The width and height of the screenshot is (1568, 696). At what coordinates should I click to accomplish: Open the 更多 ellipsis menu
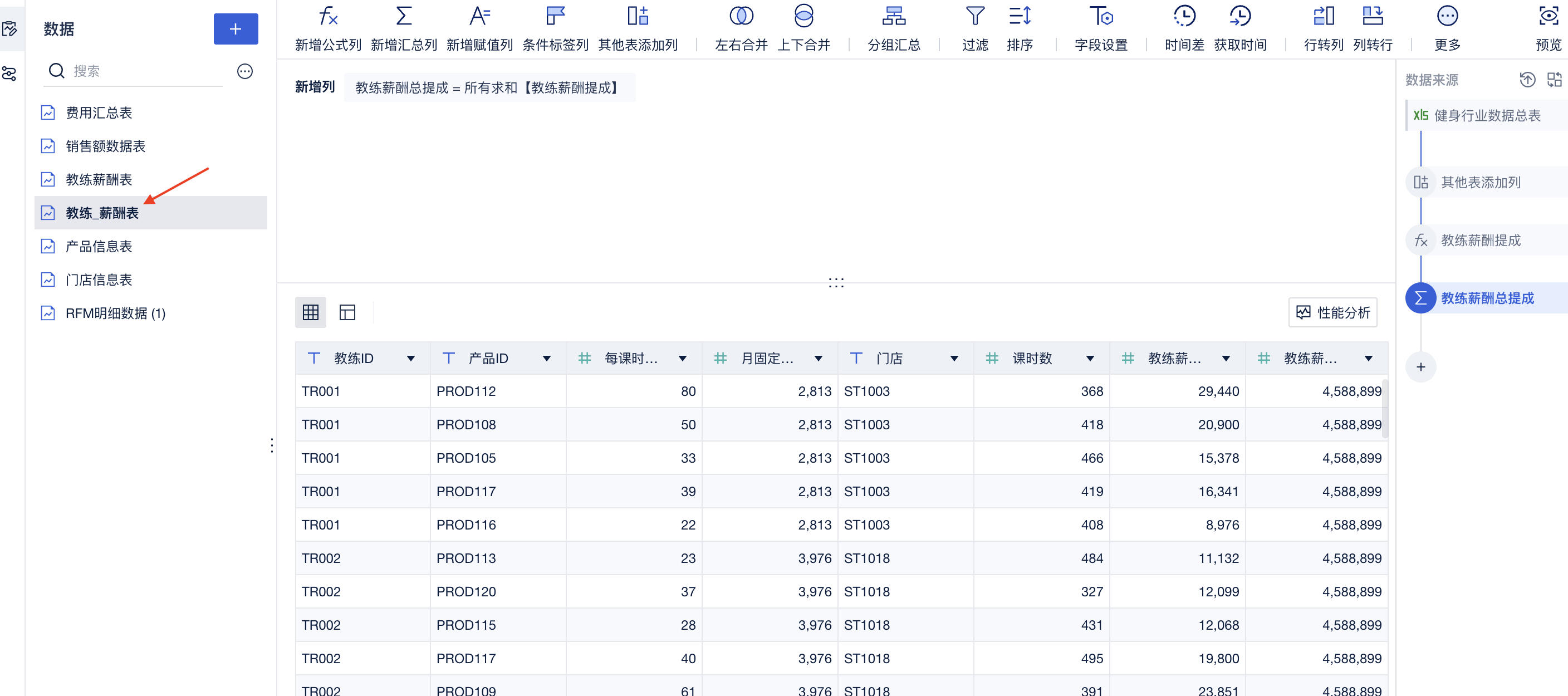(x=1447, y=17)
